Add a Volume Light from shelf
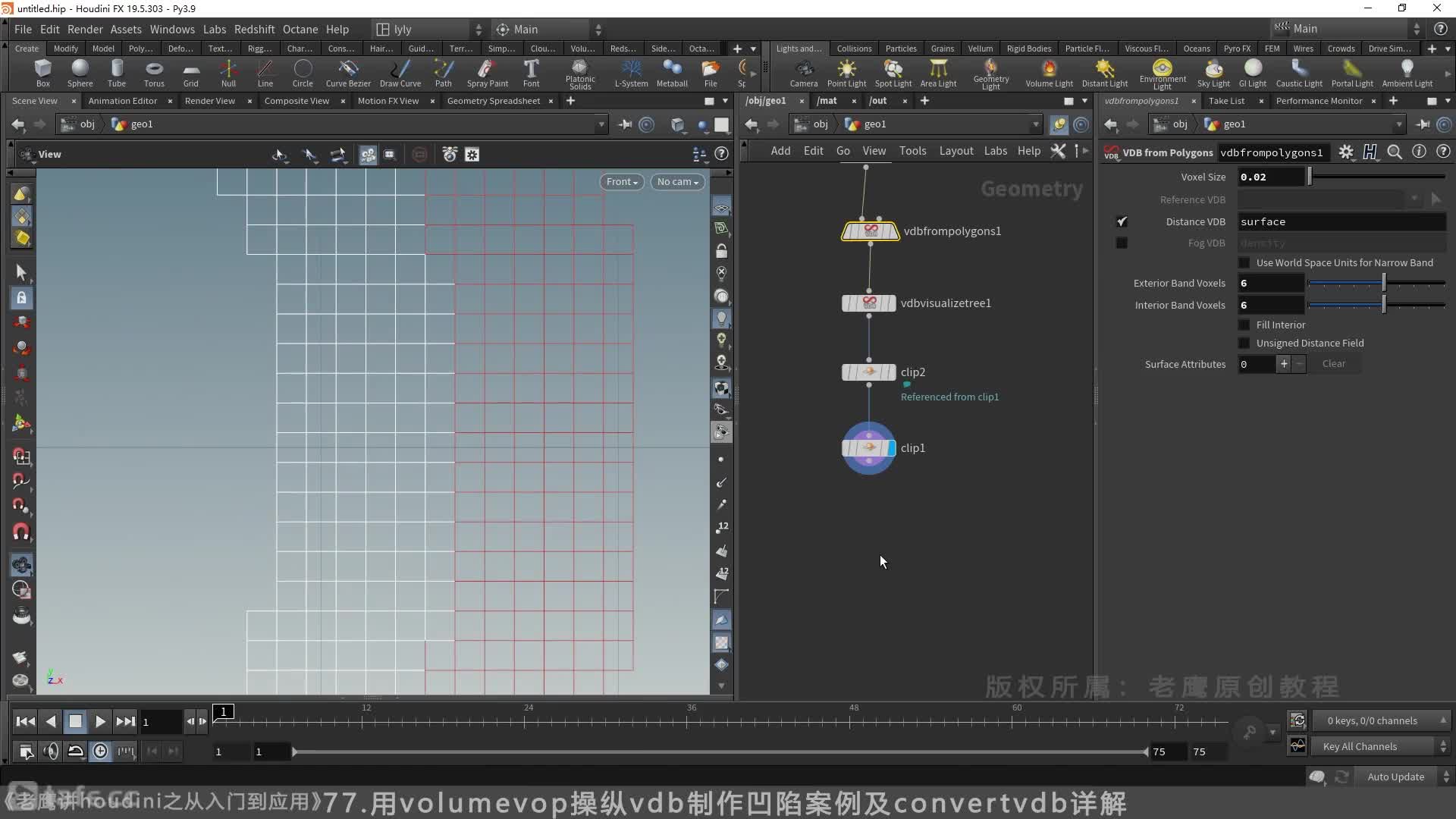The height and width of the screenshot is (819, 1456). pos(1049,74)
